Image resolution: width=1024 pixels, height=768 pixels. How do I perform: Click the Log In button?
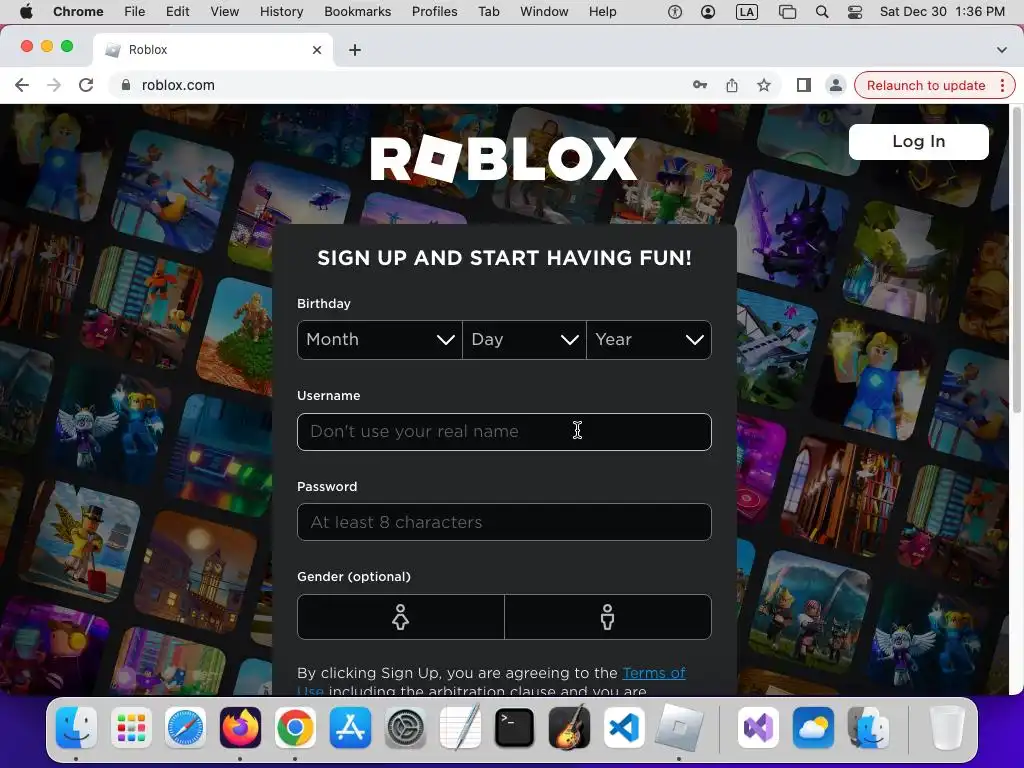pos(919,142)
